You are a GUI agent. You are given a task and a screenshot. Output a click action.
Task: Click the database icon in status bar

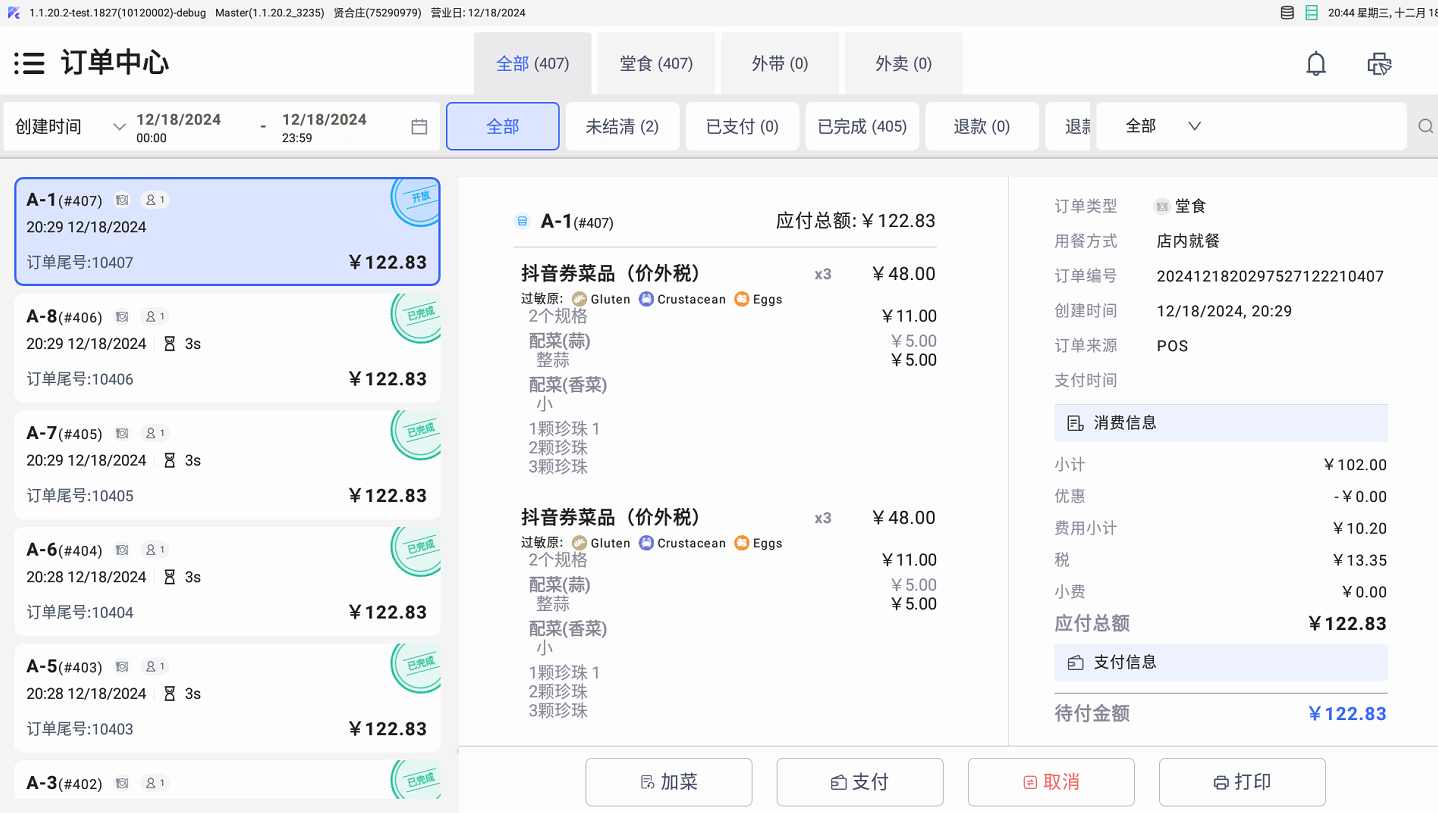coord(1288,13)
